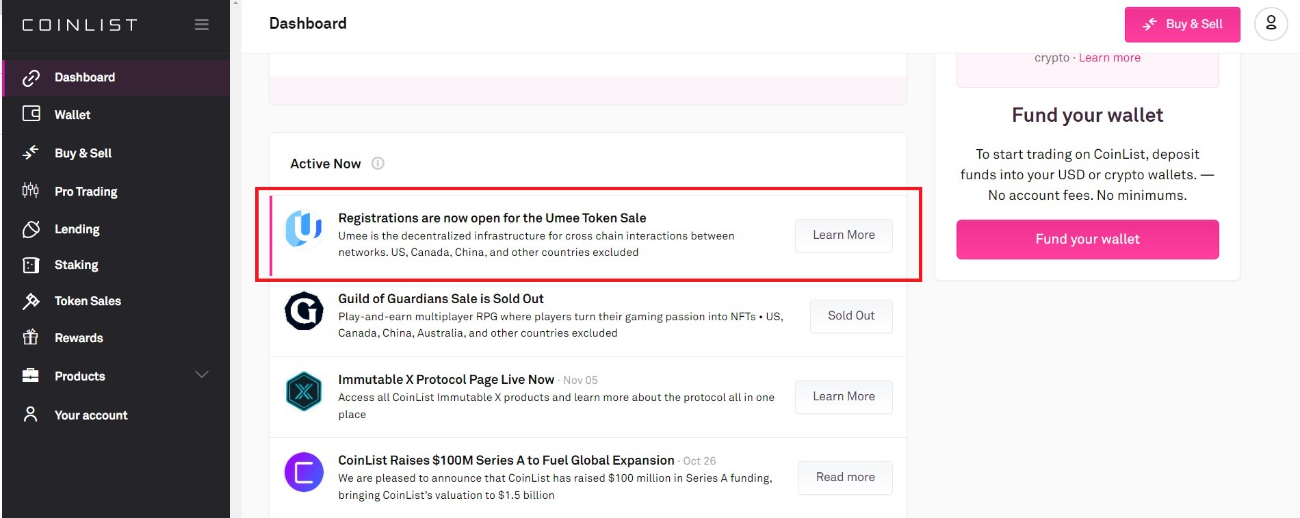Click the COINLIST logo in sidebar

point(80,25)
